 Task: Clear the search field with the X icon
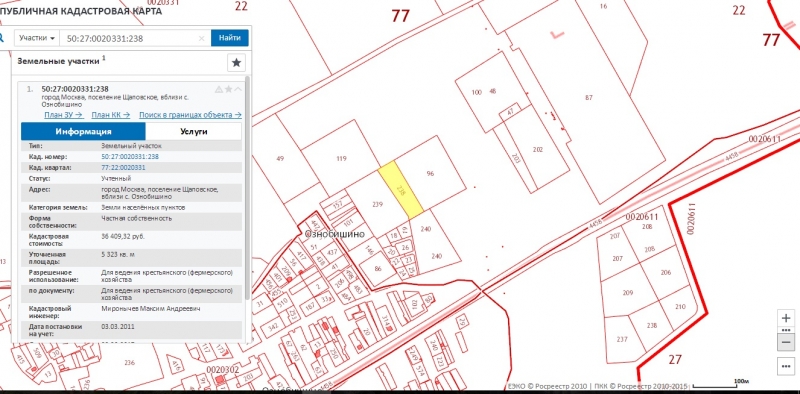coord(202,38)
